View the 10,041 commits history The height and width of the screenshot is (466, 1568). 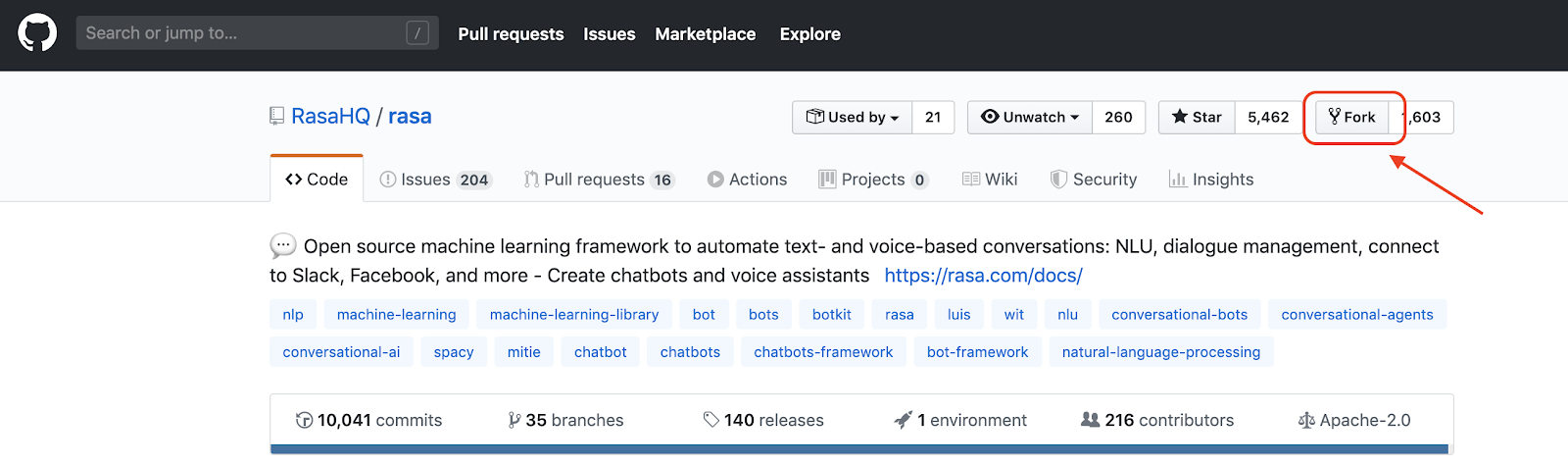tap(368, 420)
